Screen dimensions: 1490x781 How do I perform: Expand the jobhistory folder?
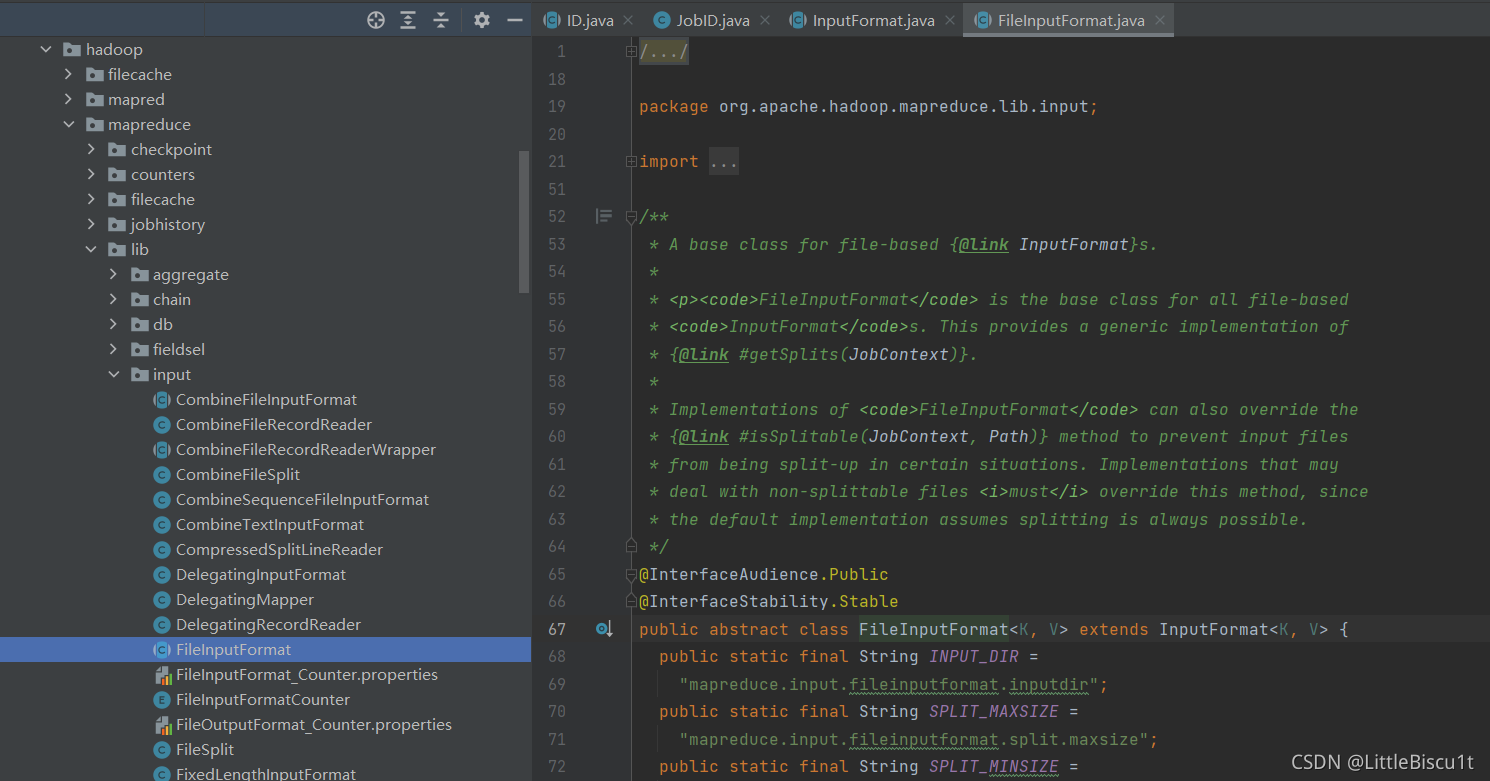click(x=91, y=224)
